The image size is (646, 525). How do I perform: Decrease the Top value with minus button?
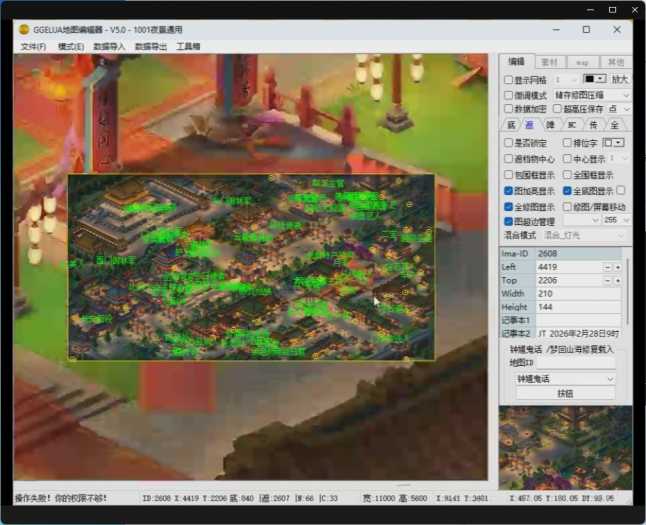(608, 281)
